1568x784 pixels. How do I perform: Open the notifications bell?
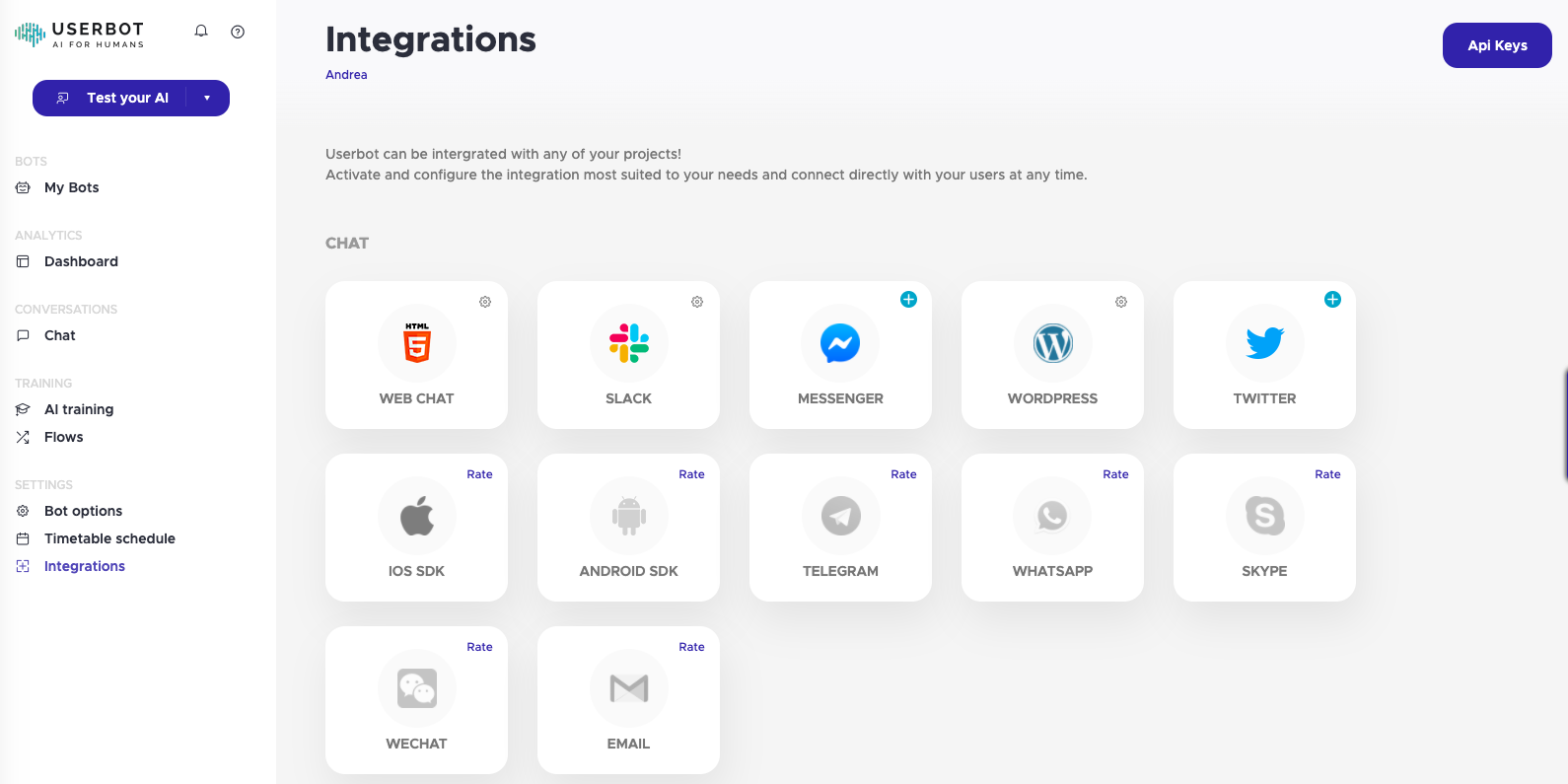(x=201, y=32)
